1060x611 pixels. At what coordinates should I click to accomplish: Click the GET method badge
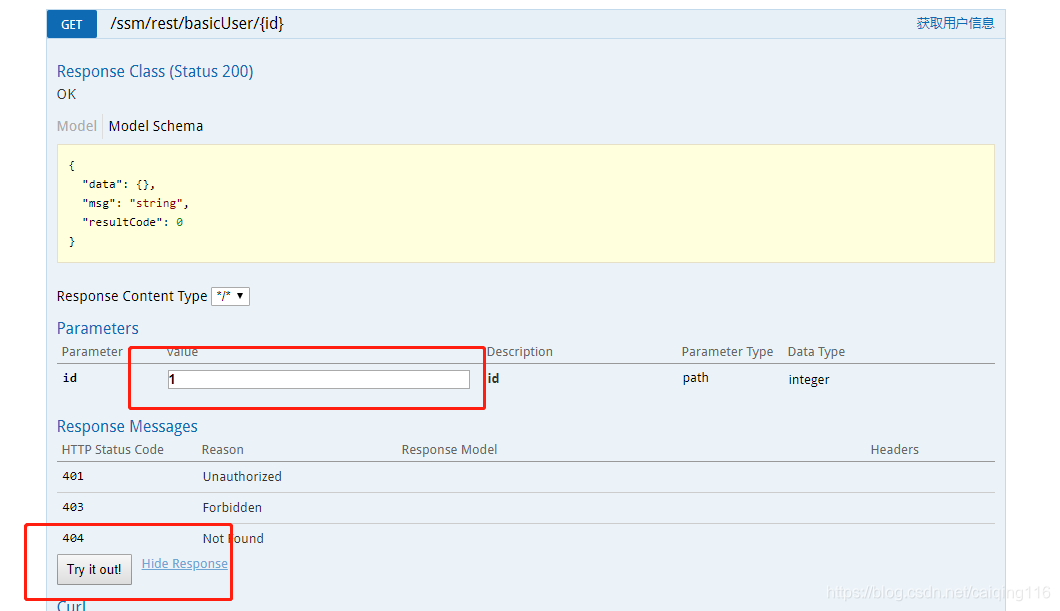[72, 24]
